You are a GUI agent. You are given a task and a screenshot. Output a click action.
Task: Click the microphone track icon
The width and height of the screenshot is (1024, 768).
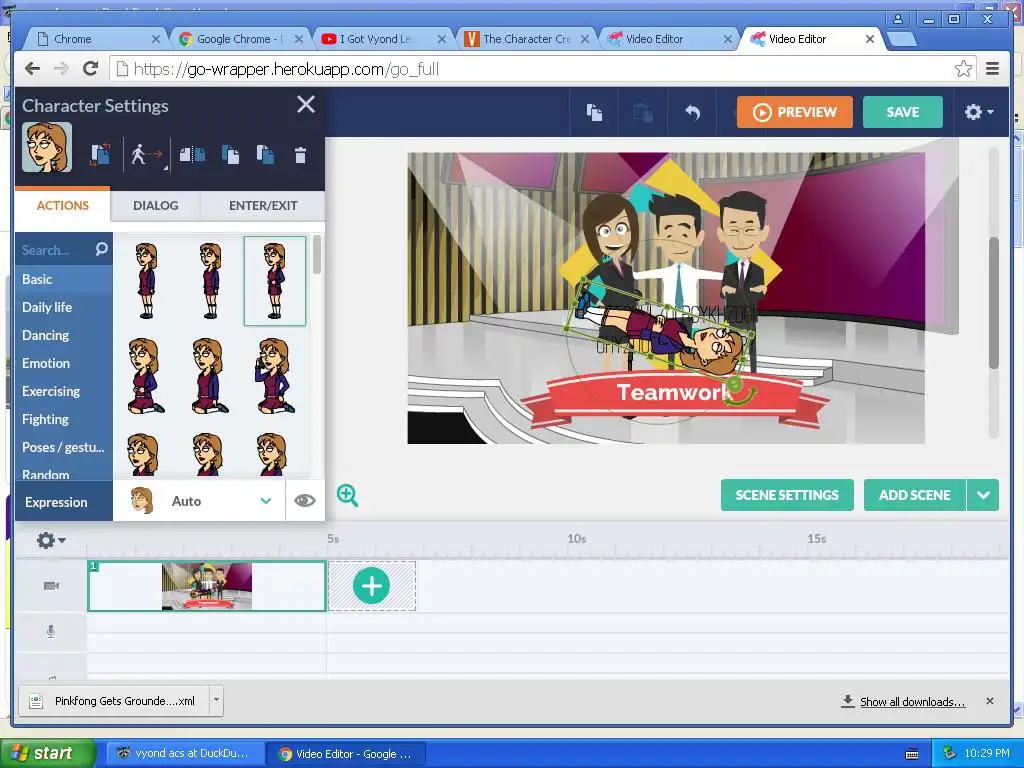point(51,632)
